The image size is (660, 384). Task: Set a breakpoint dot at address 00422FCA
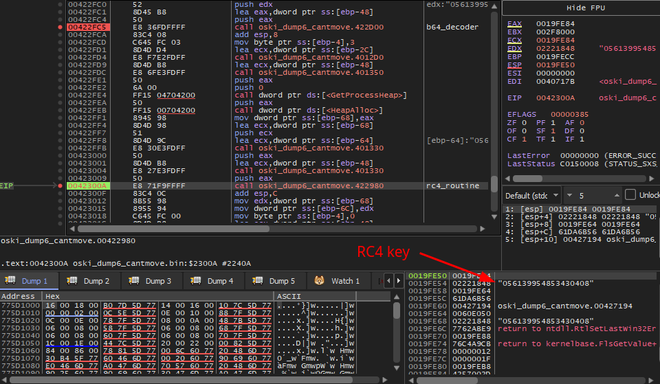60,35
